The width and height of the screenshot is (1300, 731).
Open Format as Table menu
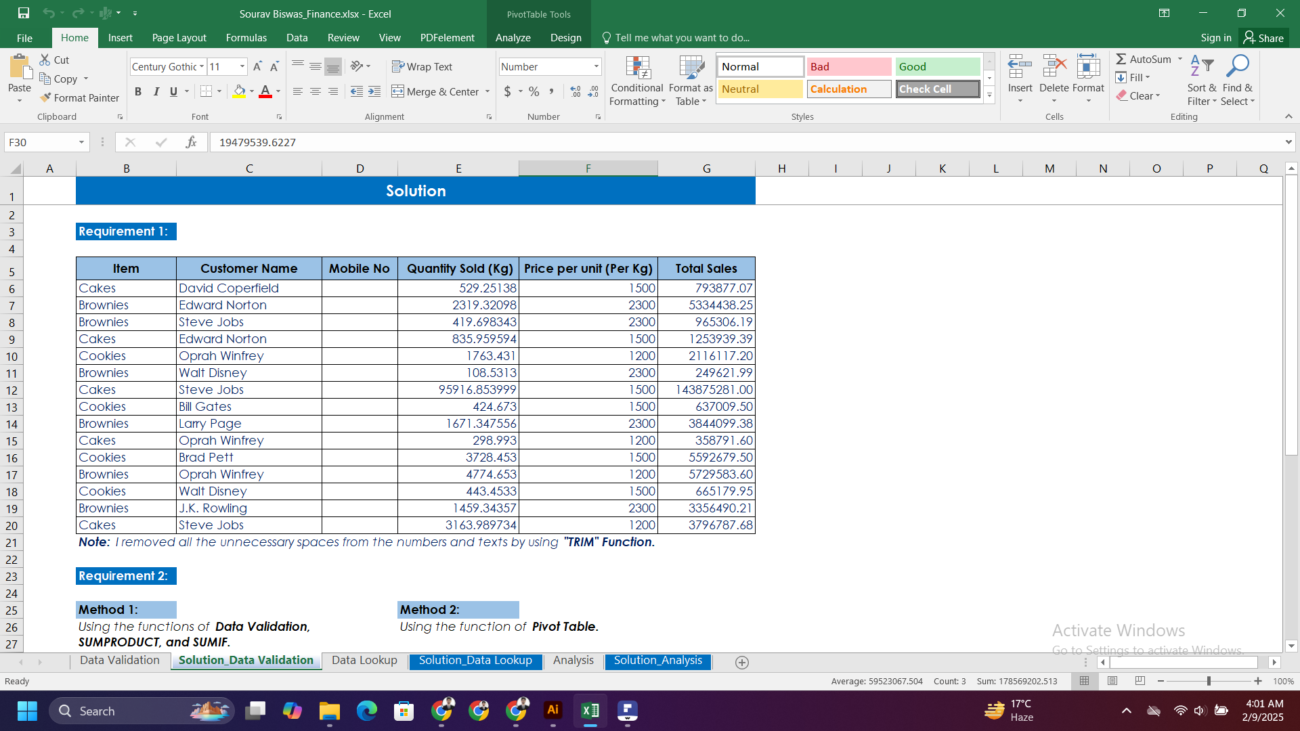691,81
